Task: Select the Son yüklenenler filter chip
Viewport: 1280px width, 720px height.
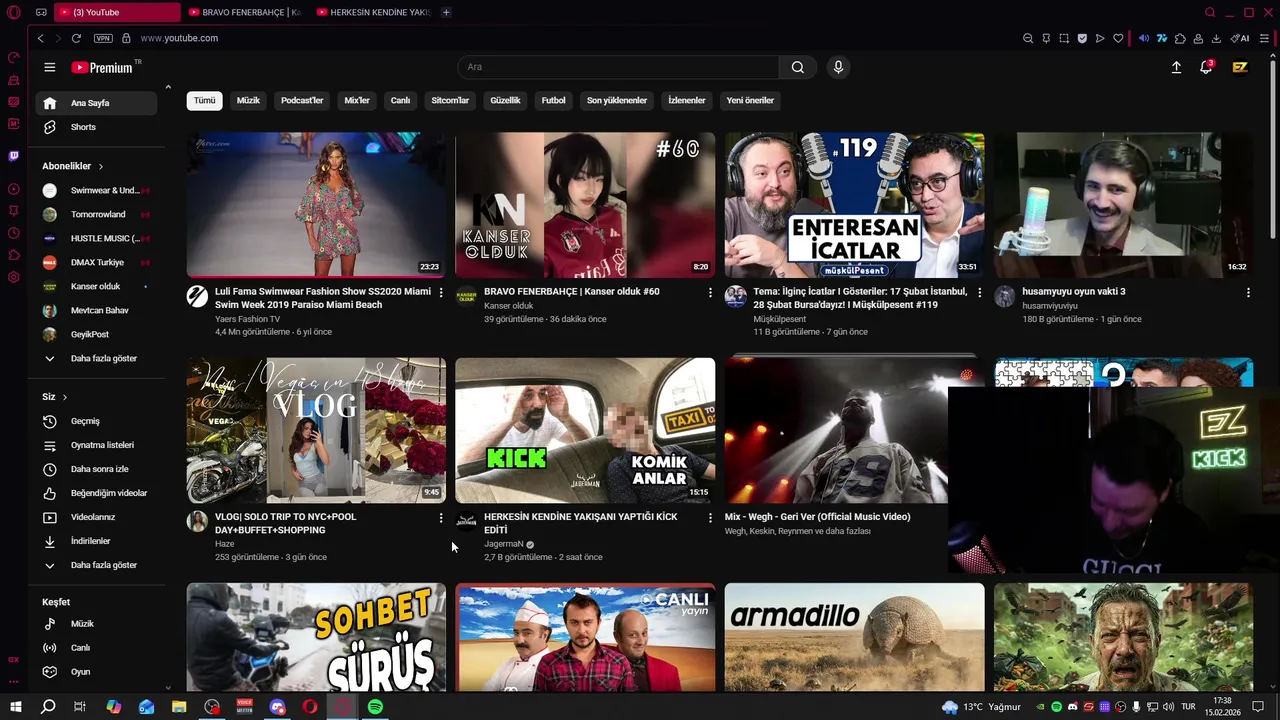Action: (617, 100)
